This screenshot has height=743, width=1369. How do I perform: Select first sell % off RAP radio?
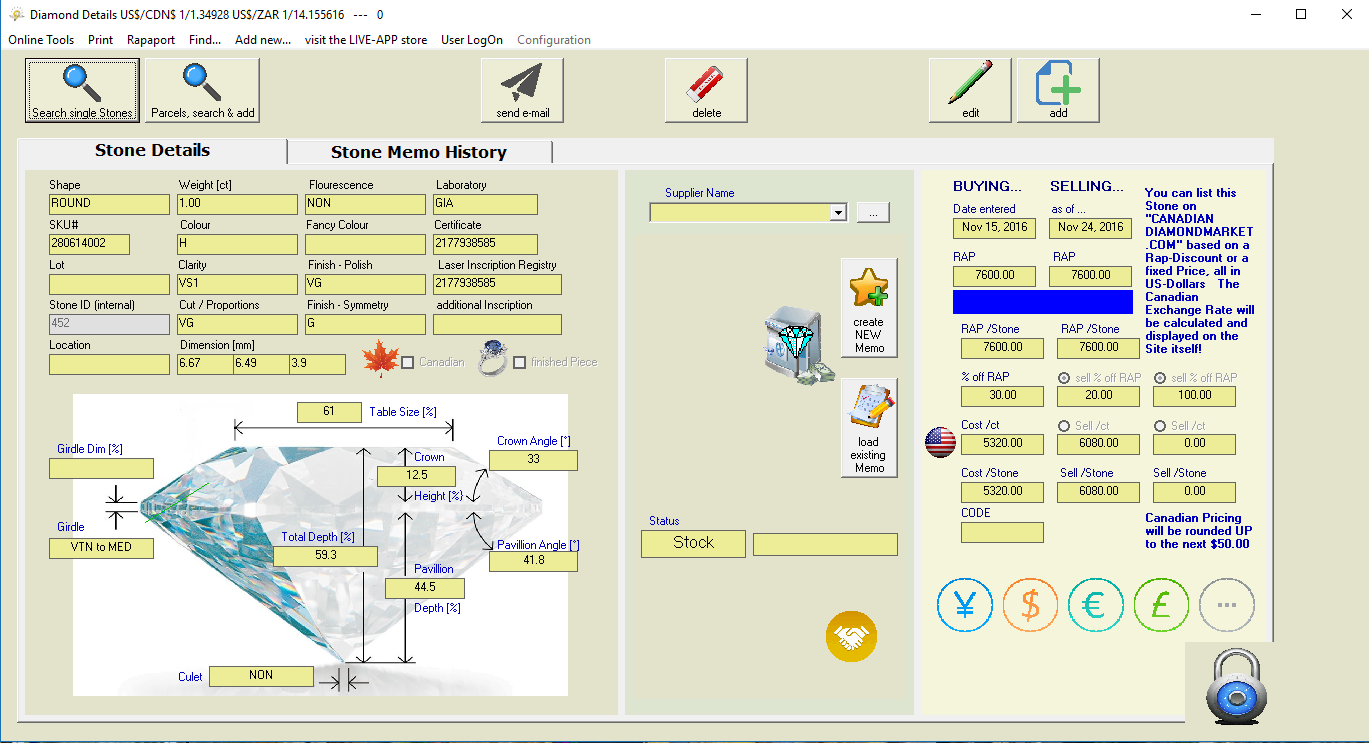1064,378
